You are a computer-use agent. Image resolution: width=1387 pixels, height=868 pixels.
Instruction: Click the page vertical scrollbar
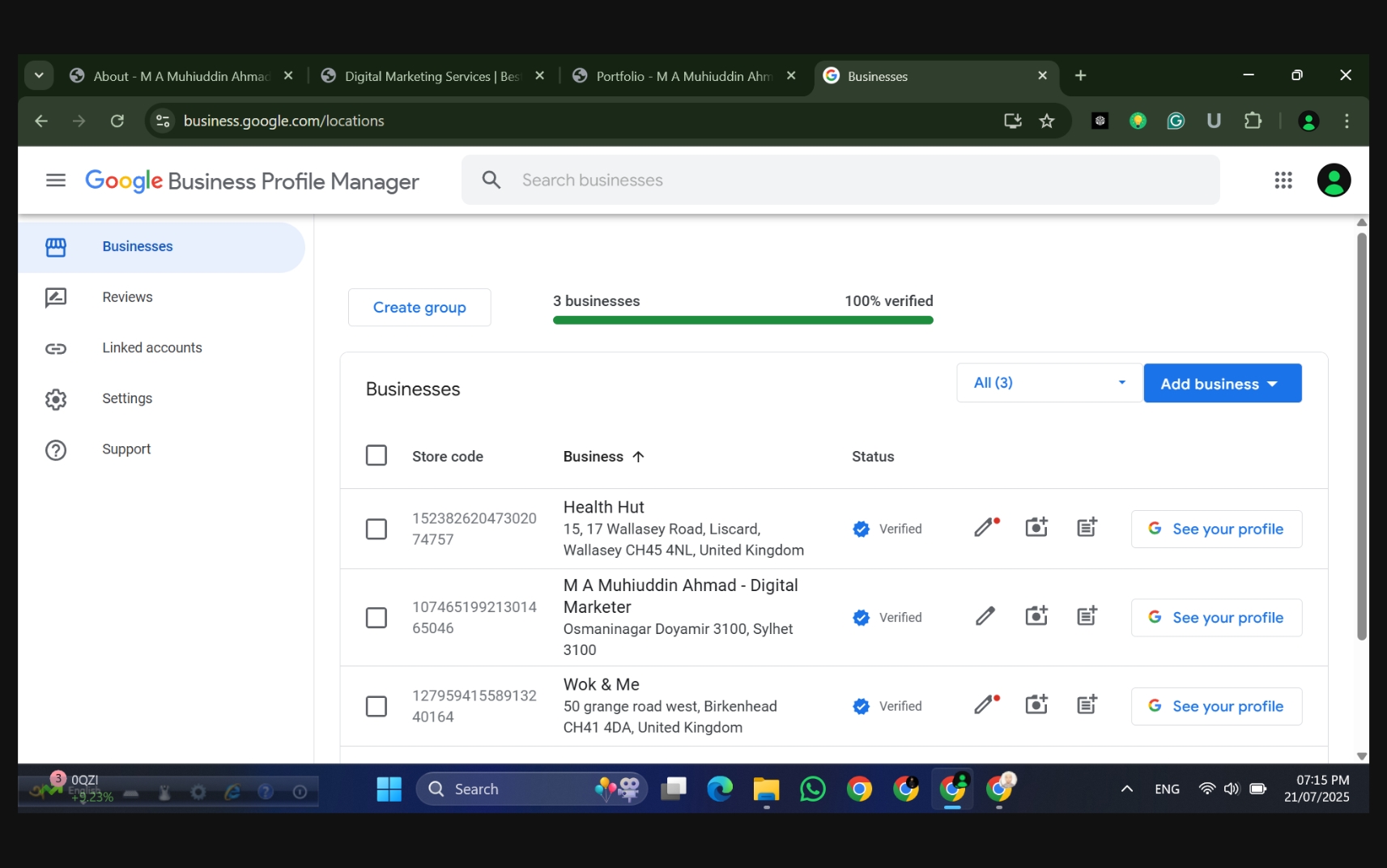click(x=1362, y=437)
